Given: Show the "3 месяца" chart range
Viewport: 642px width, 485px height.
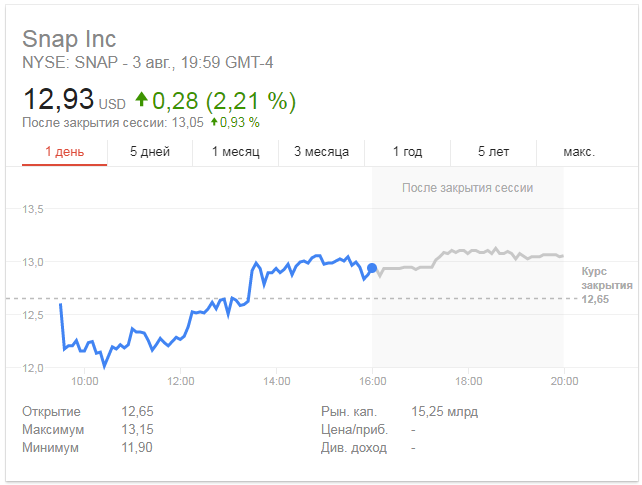Looking at the screenshot, I should pos(321,152).
